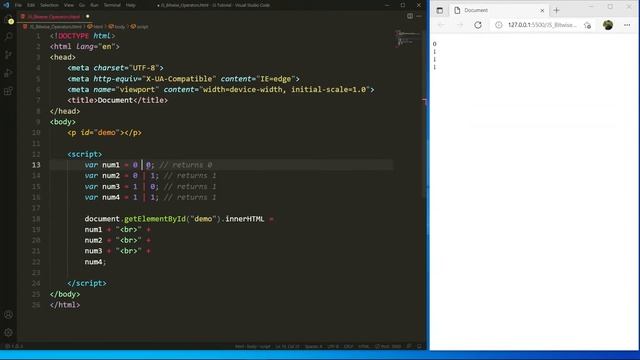The width and height of the screenshot is (640, 360).
Task: Open the tab actions menu in Edge
Action: click(440, 11)
